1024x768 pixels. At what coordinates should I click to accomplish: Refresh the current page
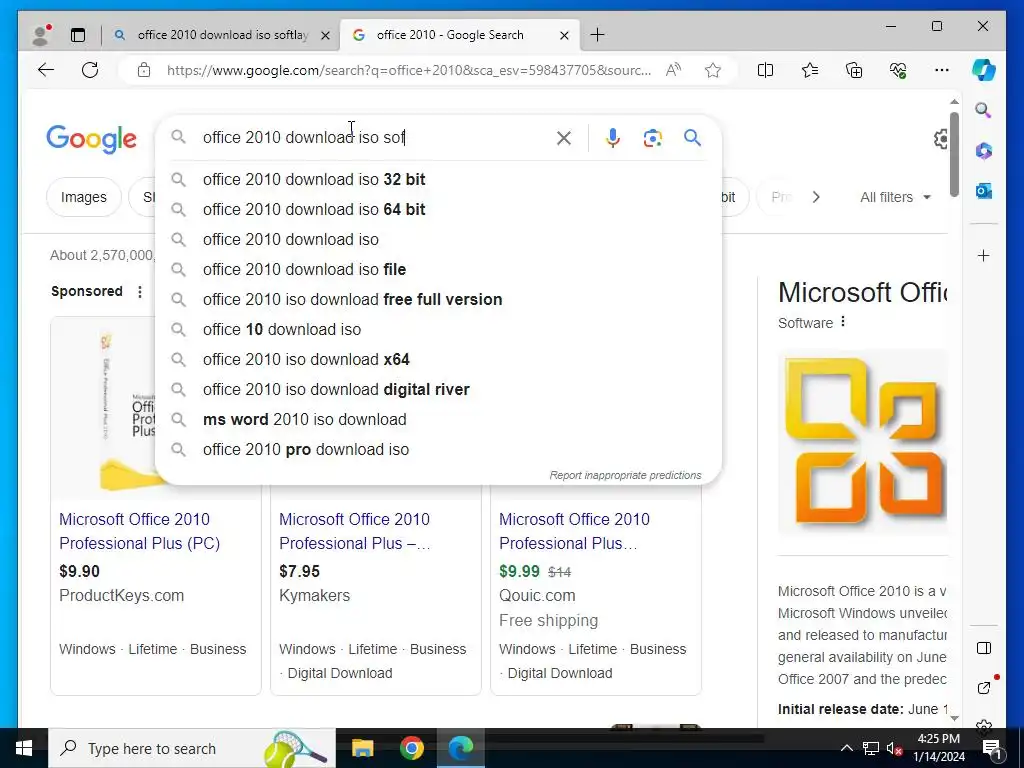point(90,70)
